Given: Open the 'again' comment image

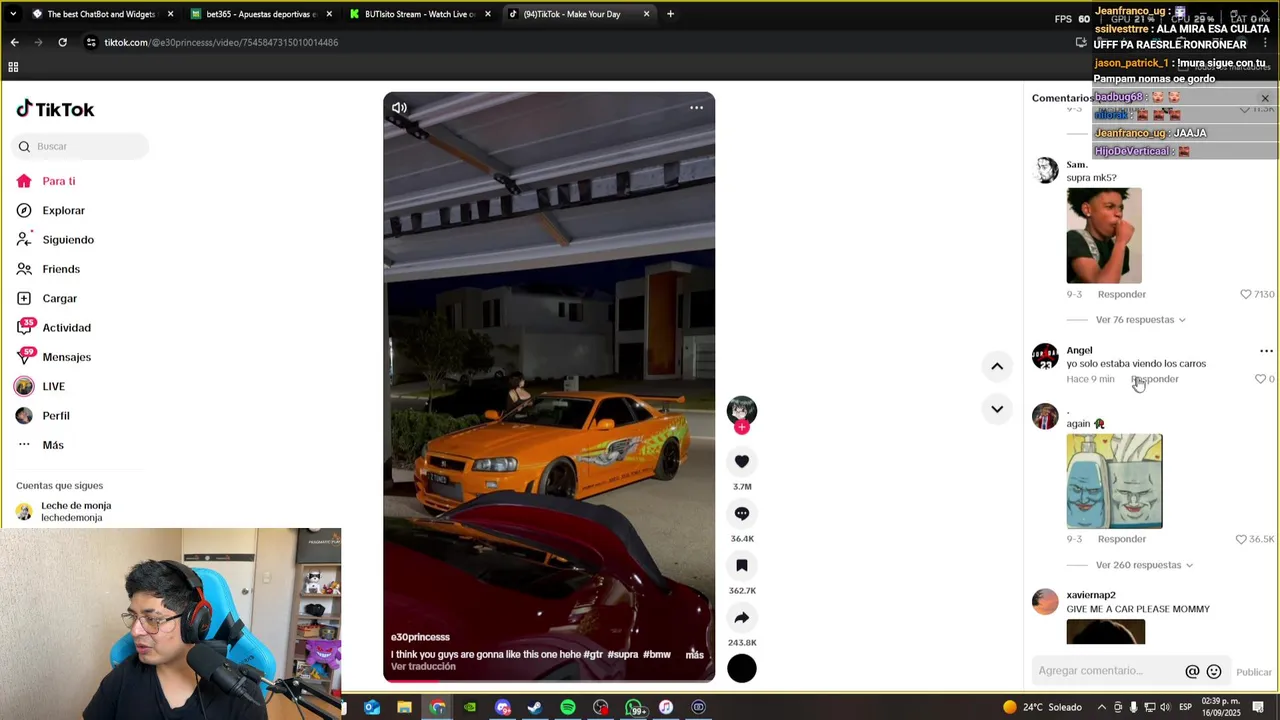Looking at the screenshot, I should click(x=1114, y=481).
